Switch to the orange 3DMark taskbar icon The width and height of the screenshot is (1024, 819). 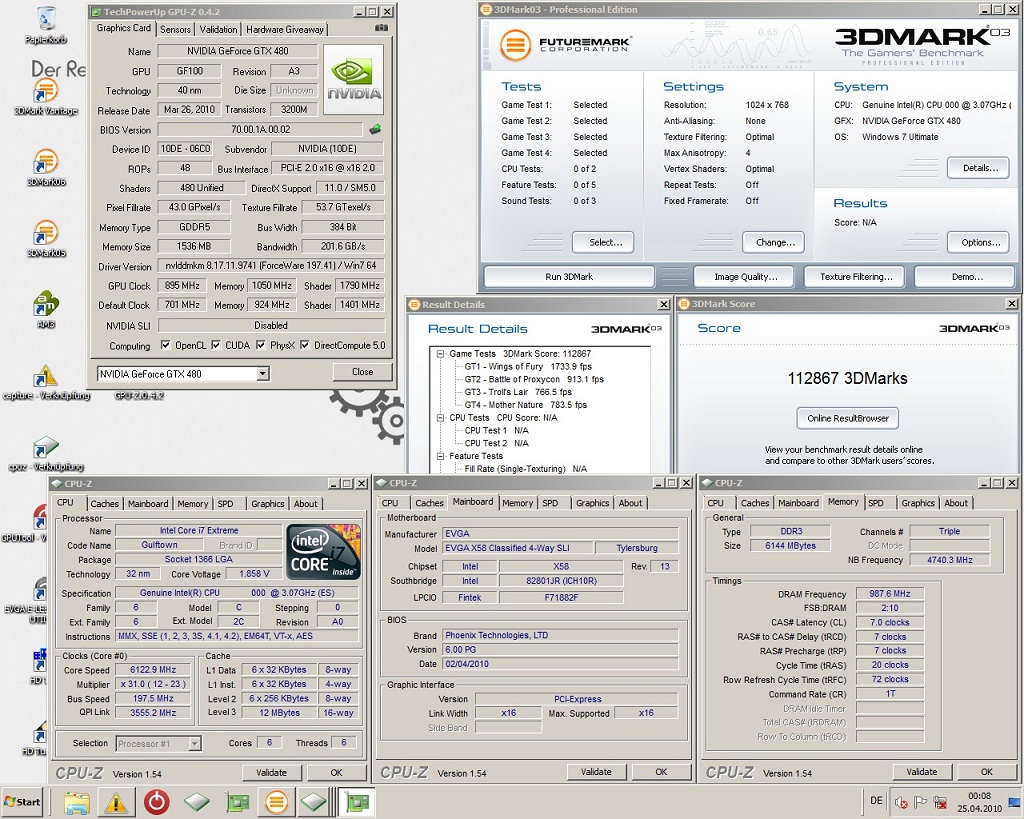(276, 803)
